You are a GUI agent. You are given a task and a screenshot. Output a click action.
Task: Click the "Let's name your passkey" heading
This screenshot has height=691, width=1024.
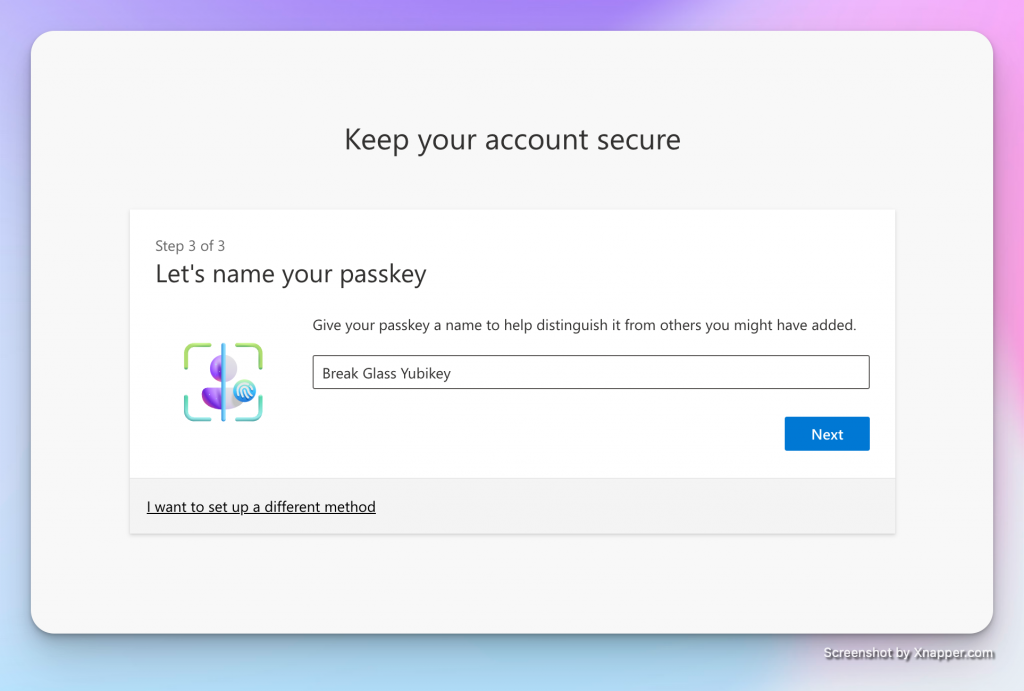pyautogui.click(x=291, y=274)
